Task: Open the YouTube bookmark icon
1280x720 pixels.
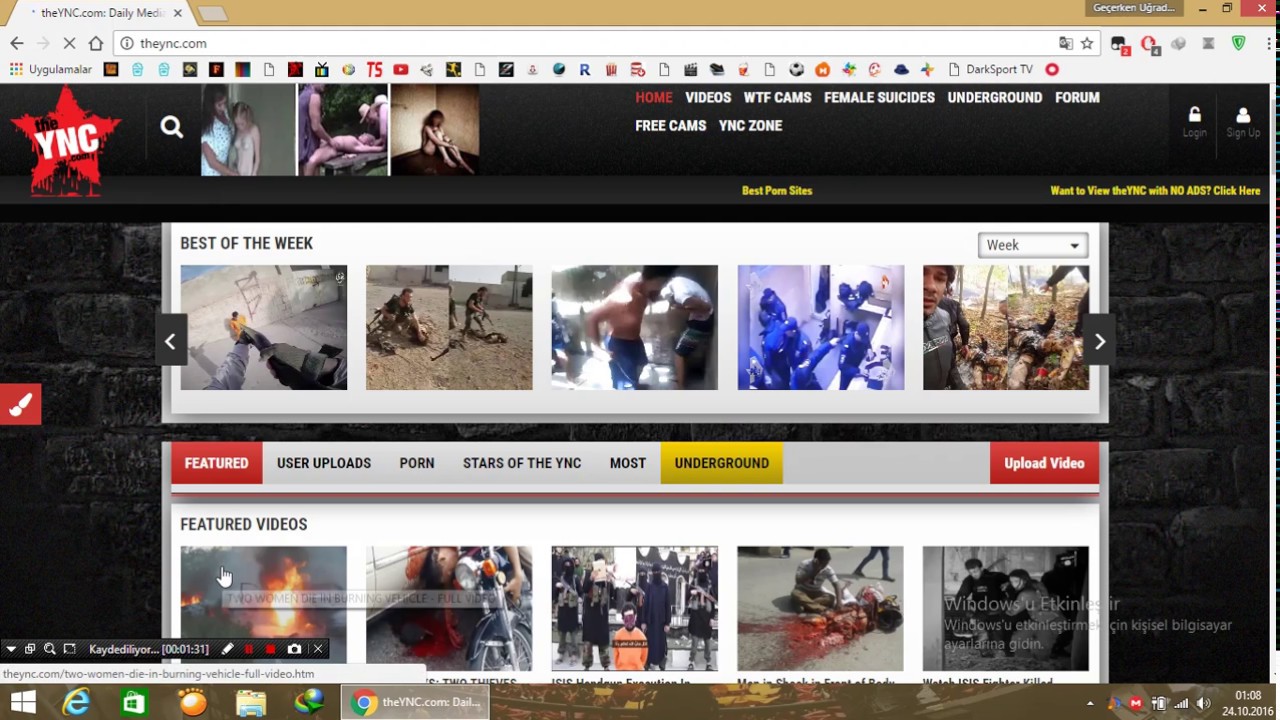Action: (x=400, y=69)
